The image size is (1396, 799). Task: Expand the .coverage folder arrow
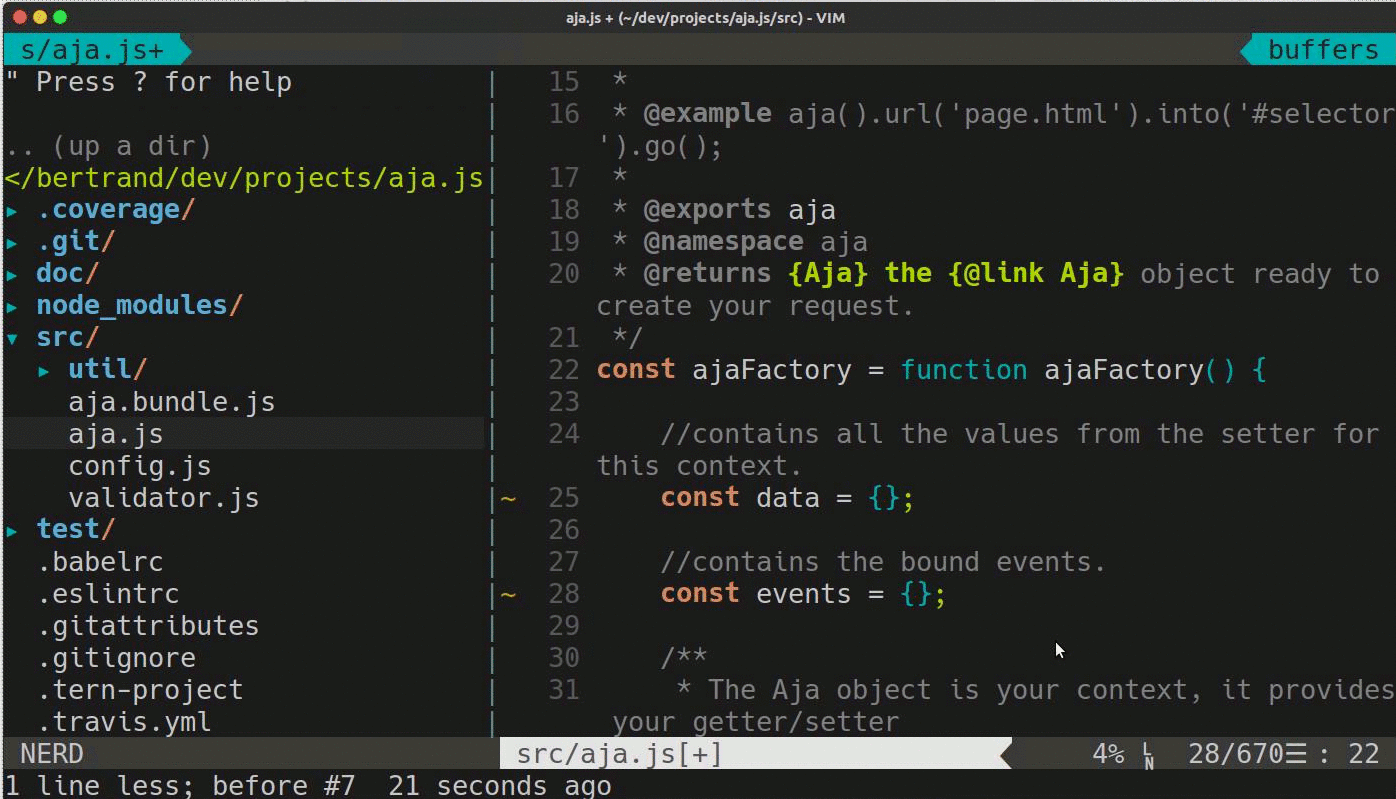pos(12,211)
